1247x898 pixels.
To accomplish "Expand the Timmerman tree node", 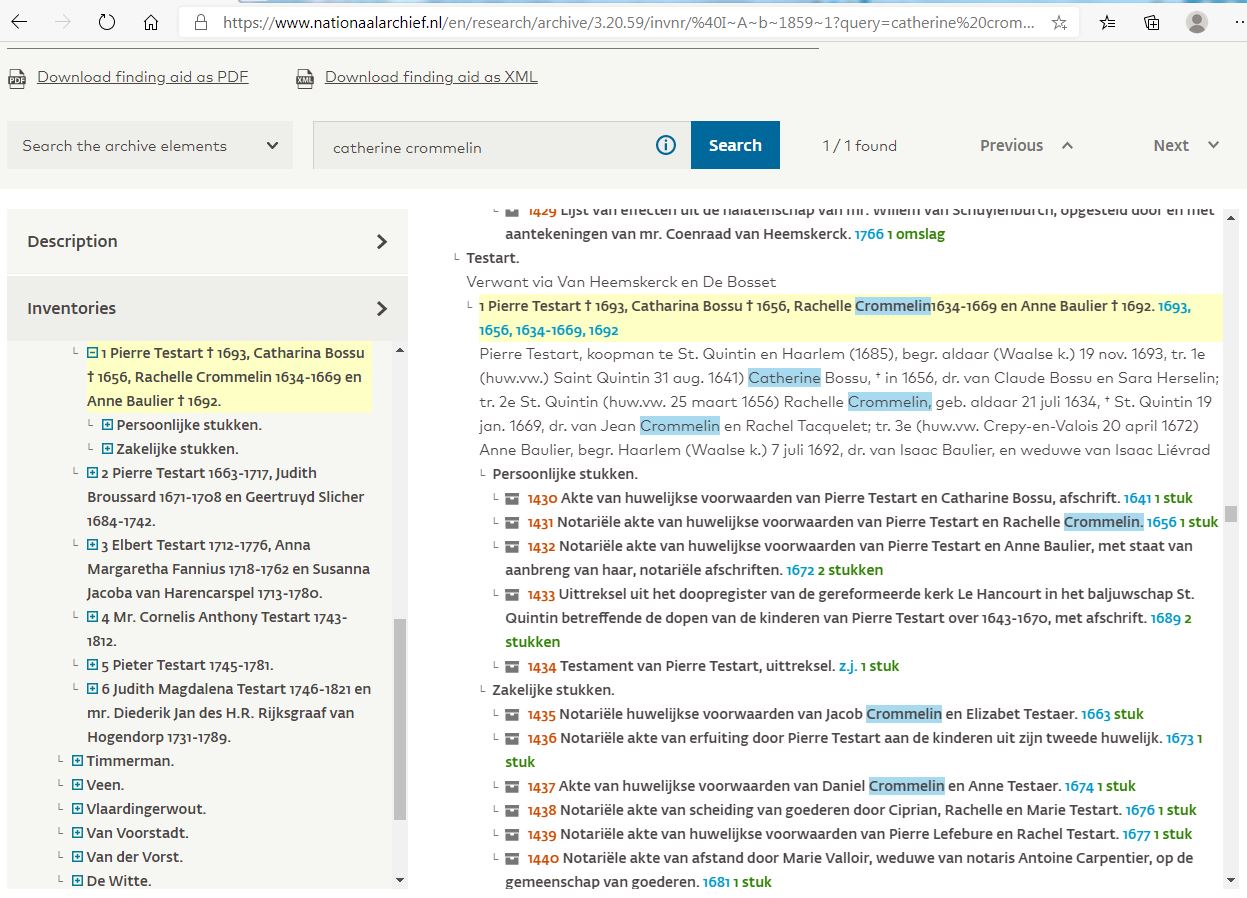I will 78,761.
